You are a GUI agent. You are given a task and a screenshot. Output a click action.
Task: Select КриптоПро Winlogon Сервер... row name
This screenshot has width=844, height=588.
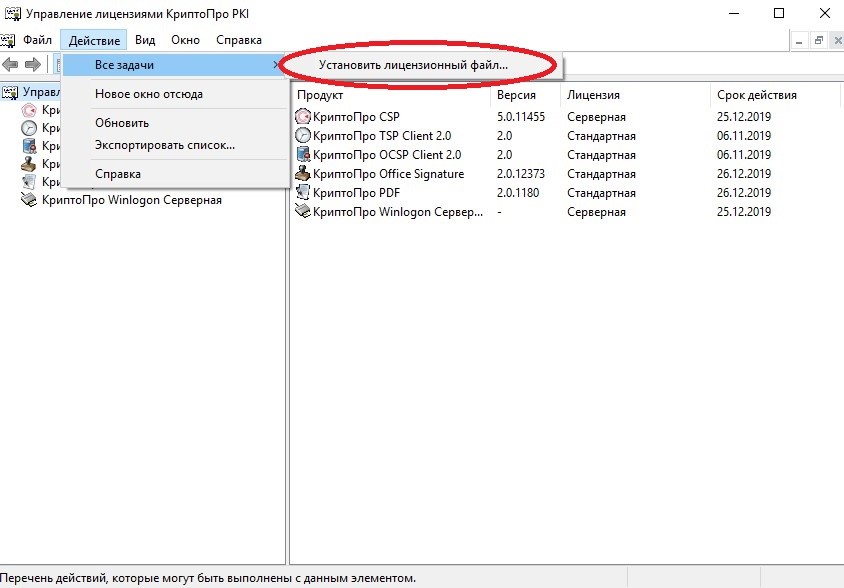(398, 212)
